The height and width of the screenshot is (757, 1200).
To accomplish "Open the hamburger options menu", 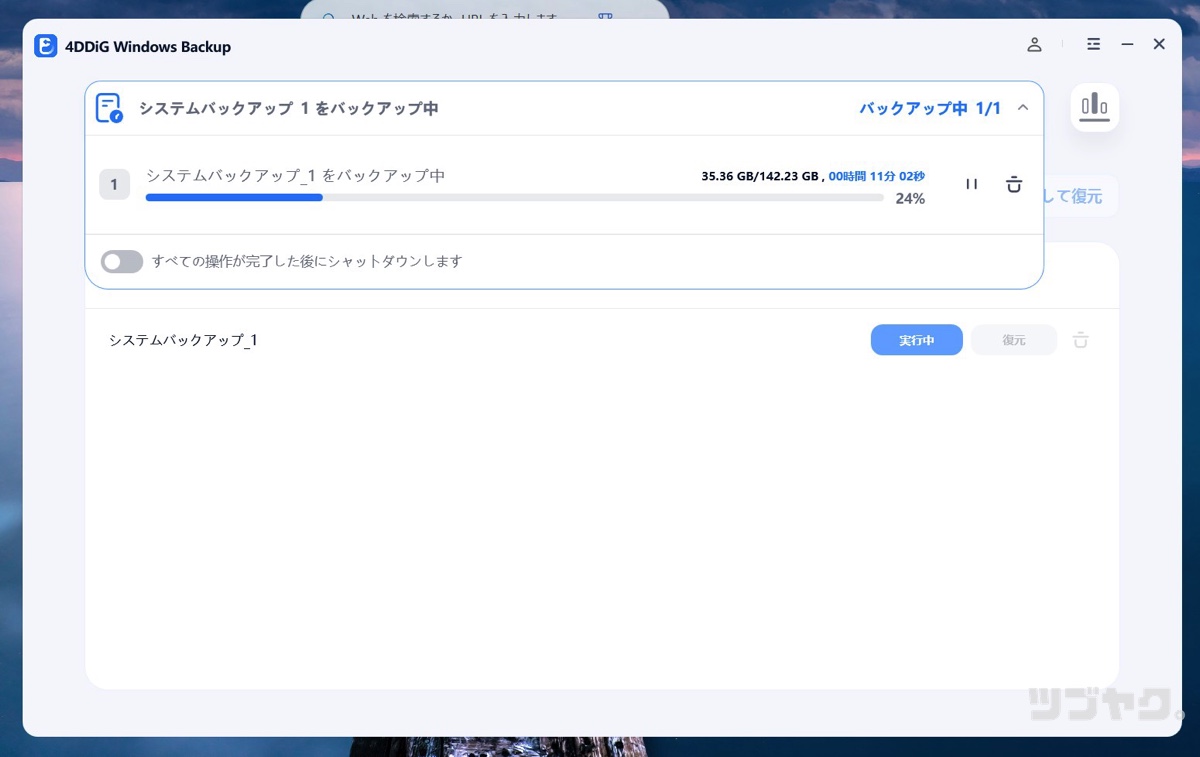I will [x=1093, y=44].
